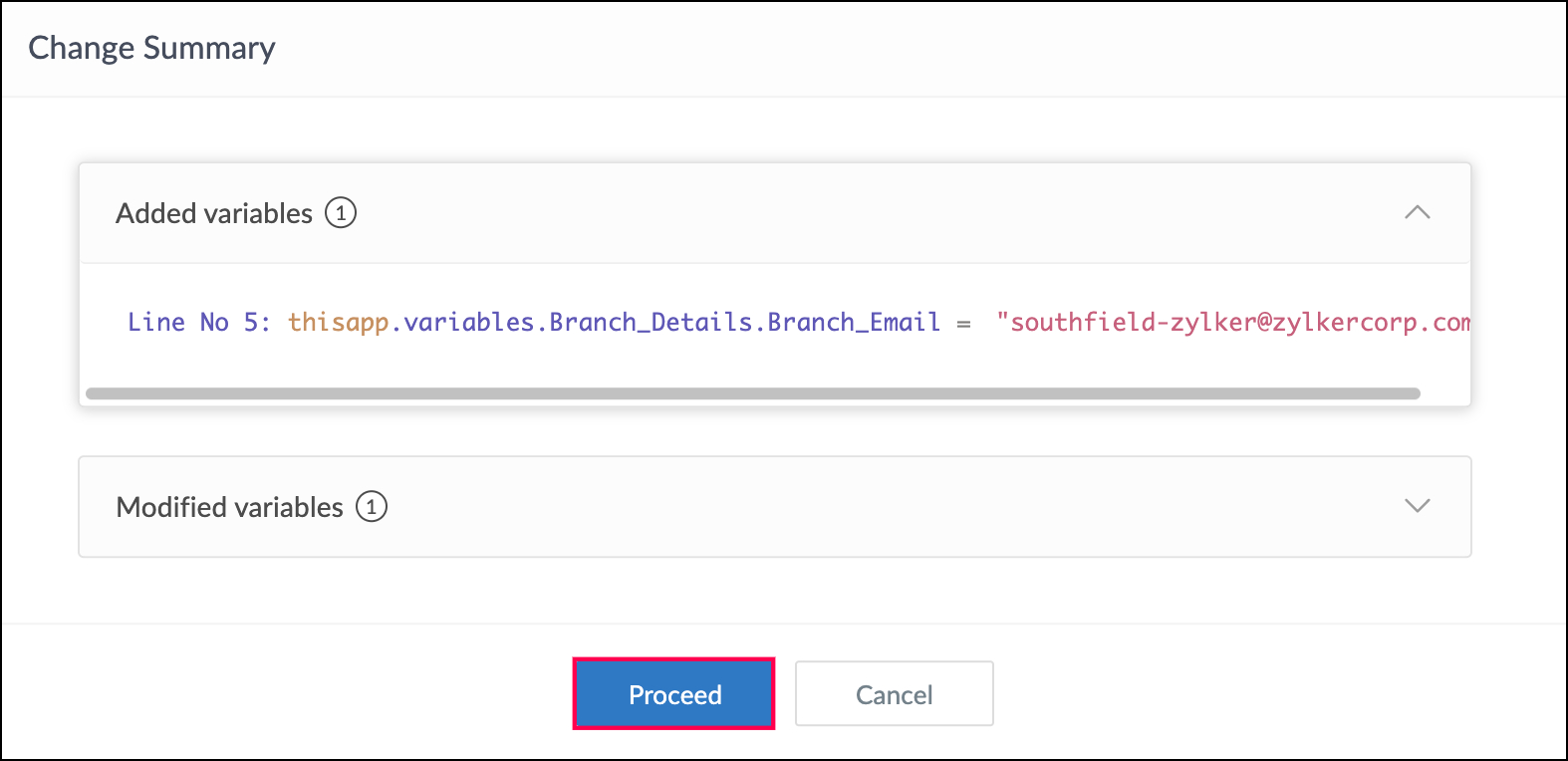
Task: Click the Proceed button
Action: pos(674,694)
